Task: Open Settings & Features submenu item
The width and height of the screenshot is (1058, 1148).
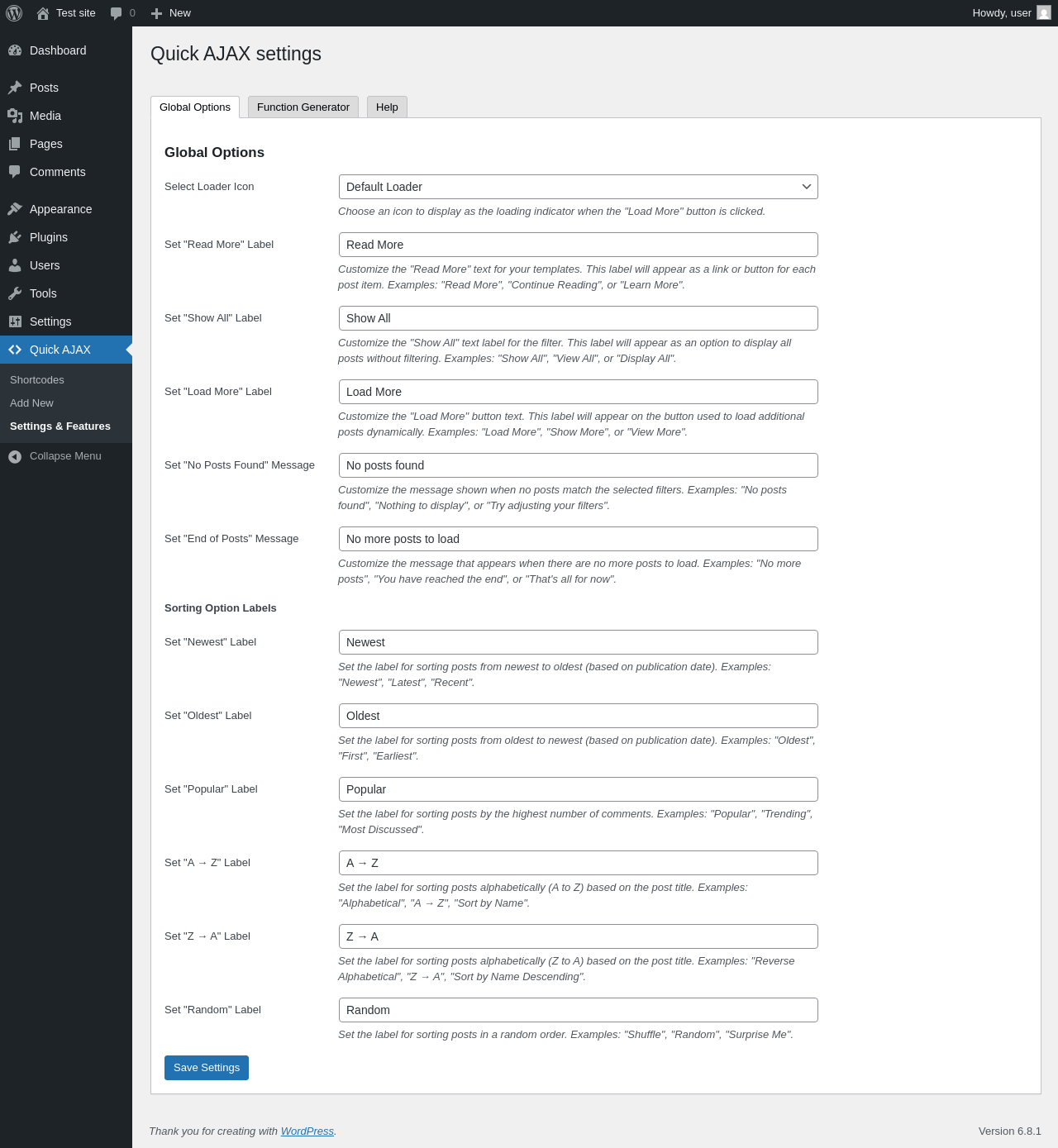Action: 60,426
